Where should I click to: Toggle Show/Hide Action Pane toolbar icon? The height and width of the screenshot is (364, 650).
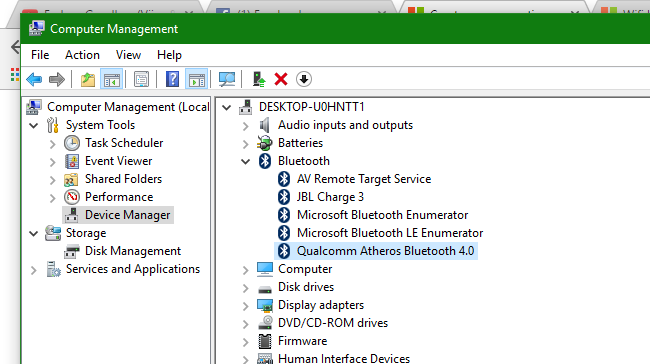[x=196, y=79]
